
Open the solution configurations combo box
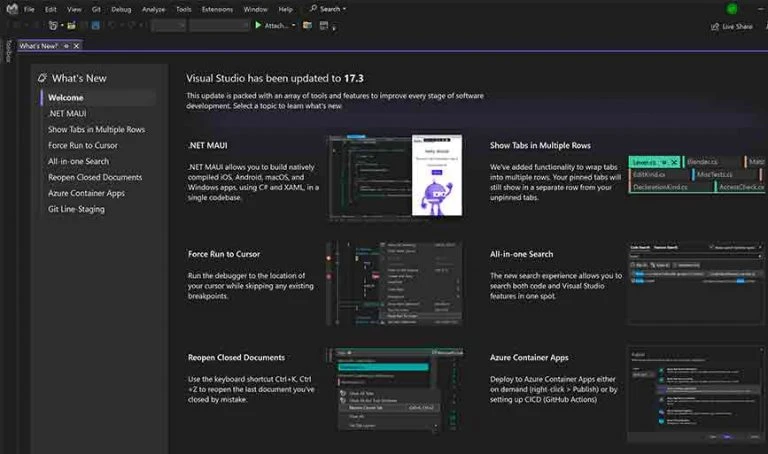click(x=167, y=26)
